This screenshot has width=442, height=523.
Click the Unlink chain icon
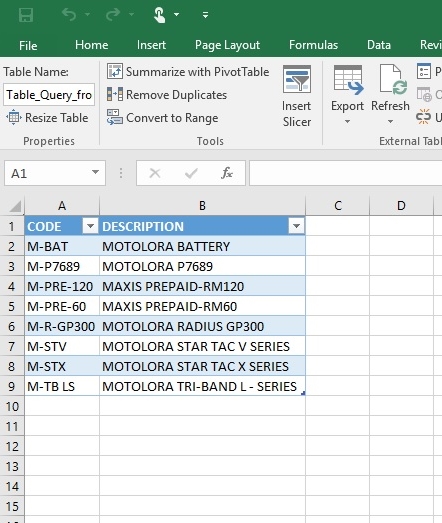coord(423,117)
